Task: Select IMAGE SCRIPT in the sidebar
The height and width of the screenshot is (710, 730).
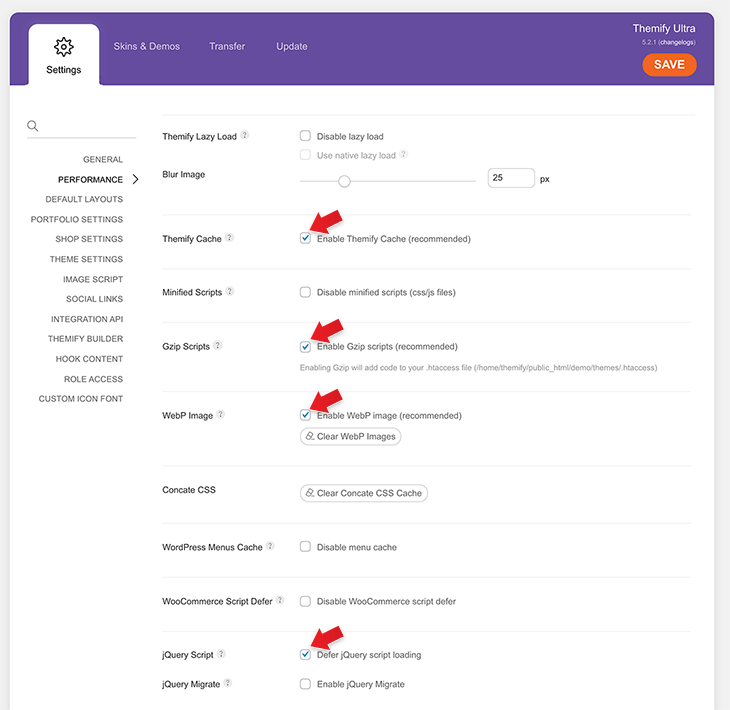Action: (93, 279)
